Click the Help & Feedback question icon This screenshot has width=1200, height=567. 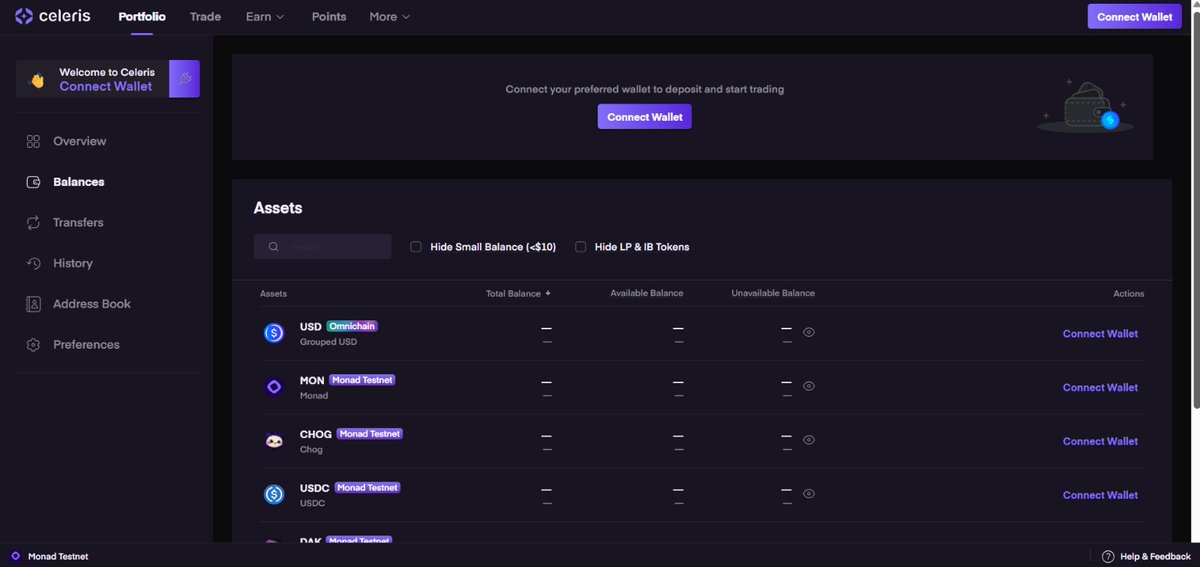point(1108,556)
